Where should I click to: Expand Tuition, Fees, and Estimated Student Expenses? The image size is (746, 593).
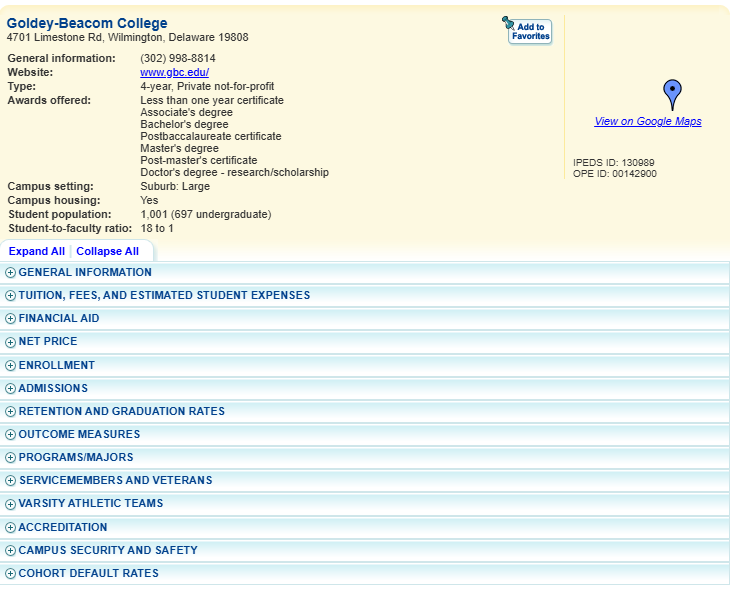point(364,295)
